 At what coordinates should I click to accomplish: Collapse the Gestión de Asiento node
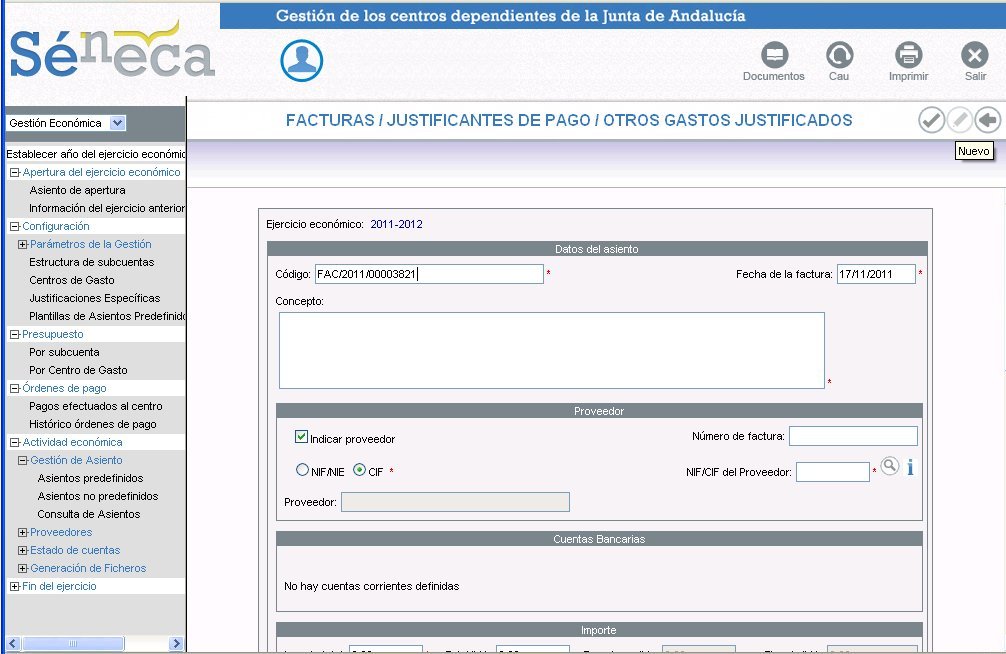22,460
